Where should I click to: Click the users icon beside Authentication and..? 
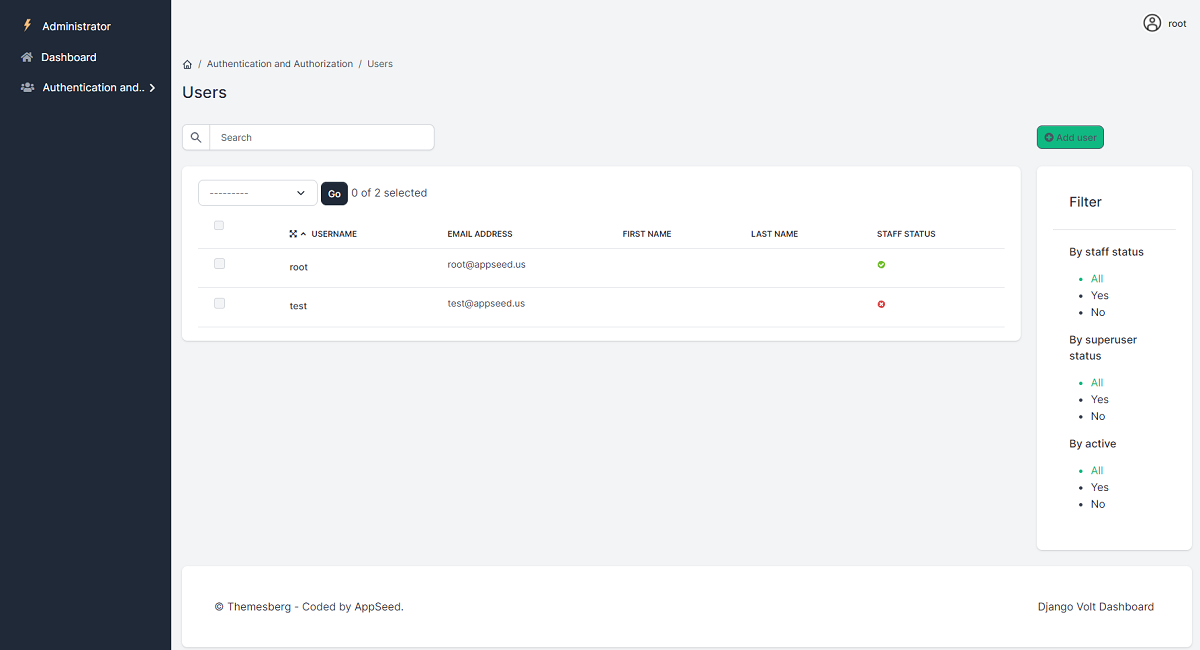coord(27,87)
